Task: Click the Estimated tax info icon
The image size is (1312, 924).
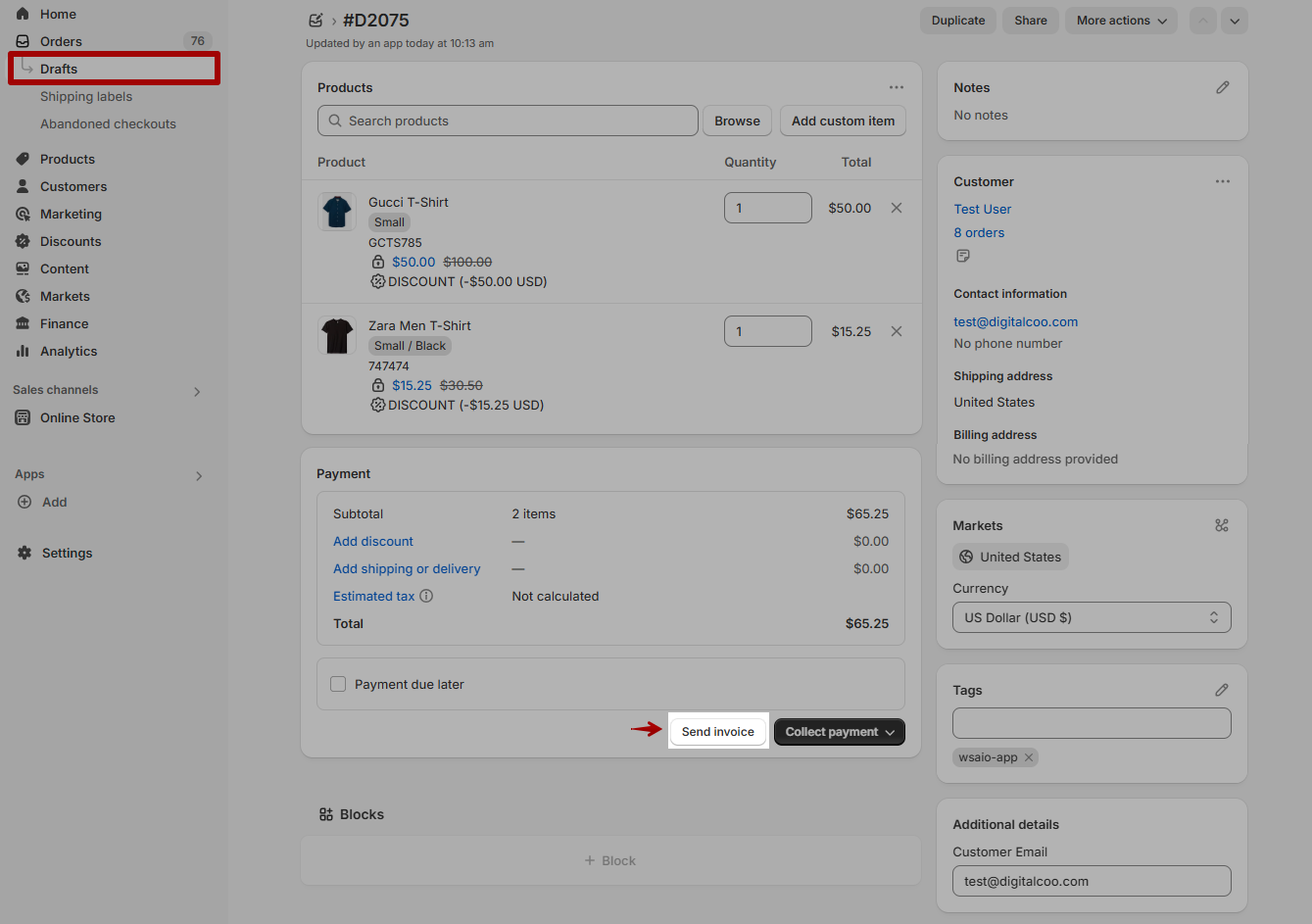Action: pyautogui.click(x=426, y=596)
